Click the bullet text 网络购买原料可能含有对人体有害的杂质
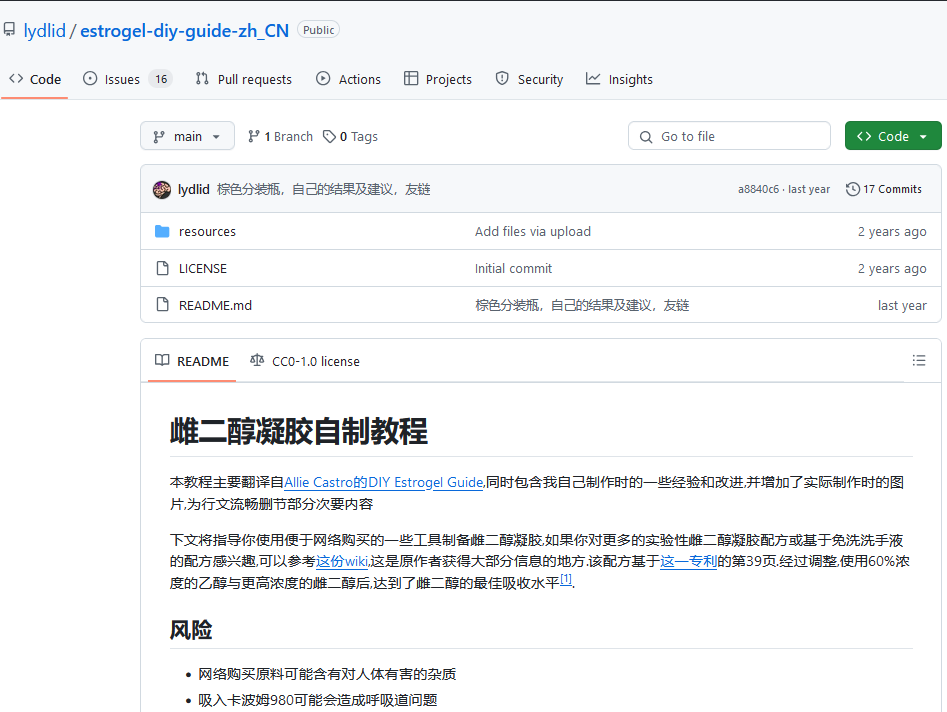This screenshot has width=947, height=712. pyautogui.click(x=327, y=674)
